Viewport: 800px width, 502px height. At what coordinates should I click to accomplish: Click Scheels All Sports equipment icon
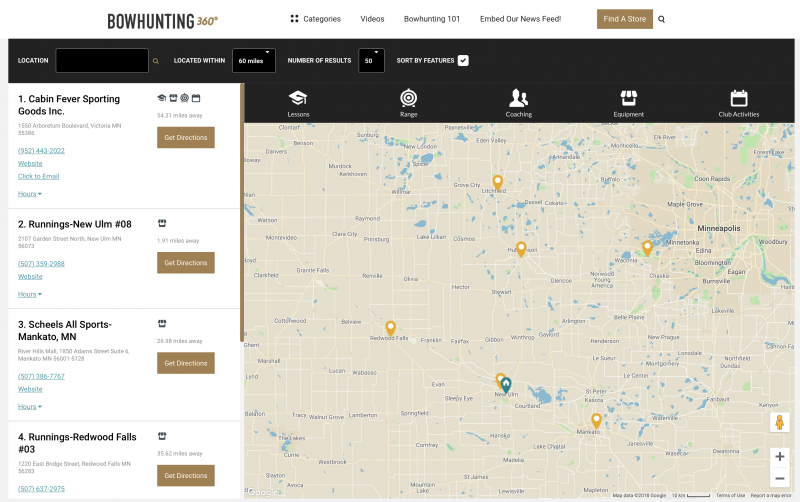pyautogui.click(x=162, y=323)
